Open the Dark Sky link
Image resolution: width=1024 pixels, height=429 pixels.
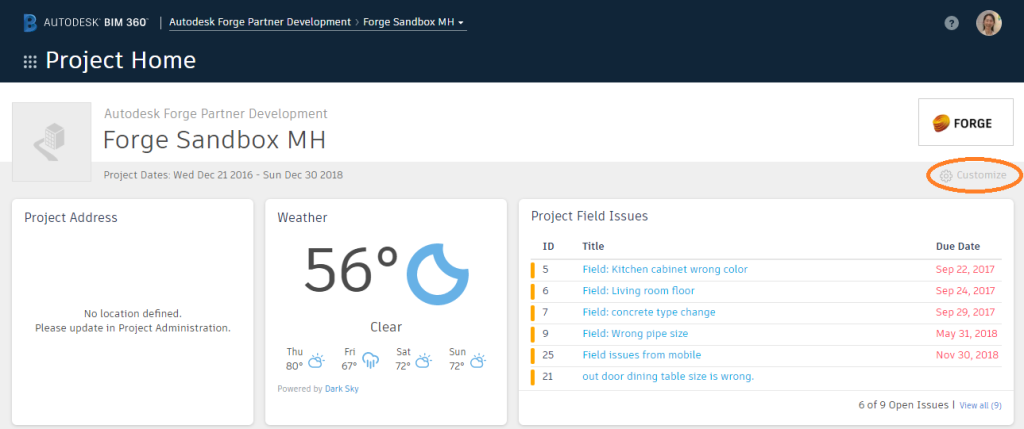click(342, 389)
